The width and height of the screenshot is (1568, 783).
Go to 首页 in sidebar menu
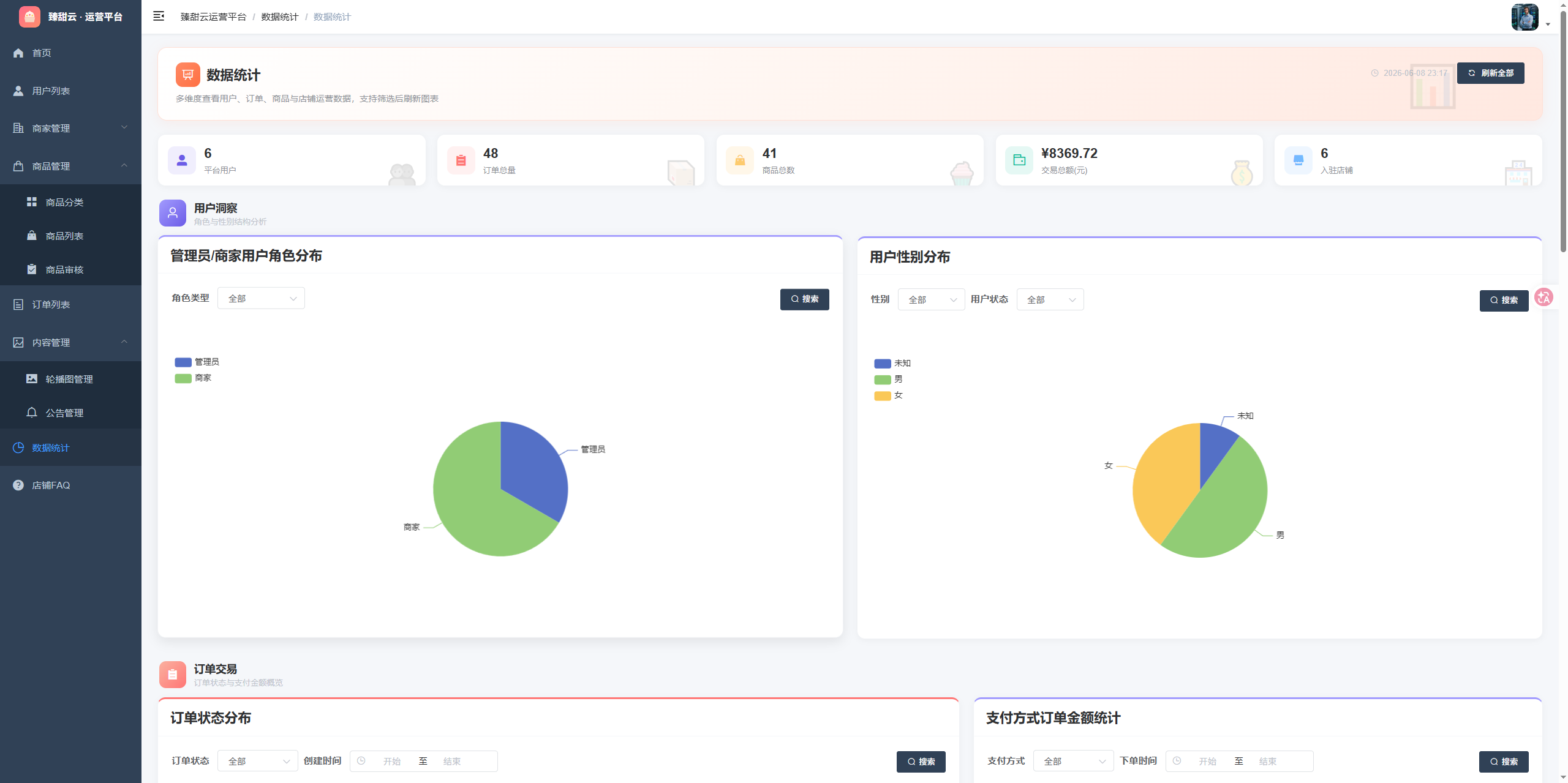click(x=70, y=53)
